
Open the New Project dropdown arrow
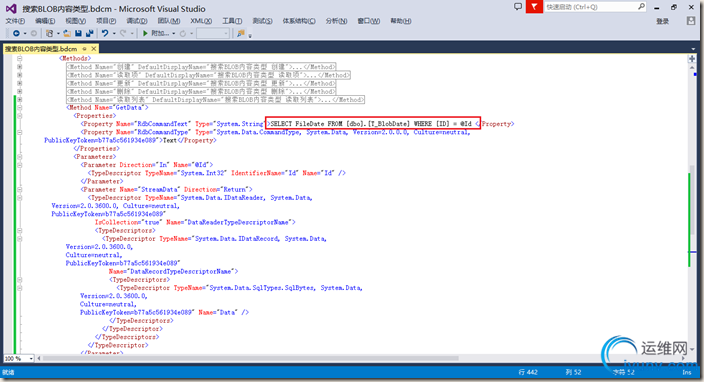pyautogui.click(x=58, y=33)
